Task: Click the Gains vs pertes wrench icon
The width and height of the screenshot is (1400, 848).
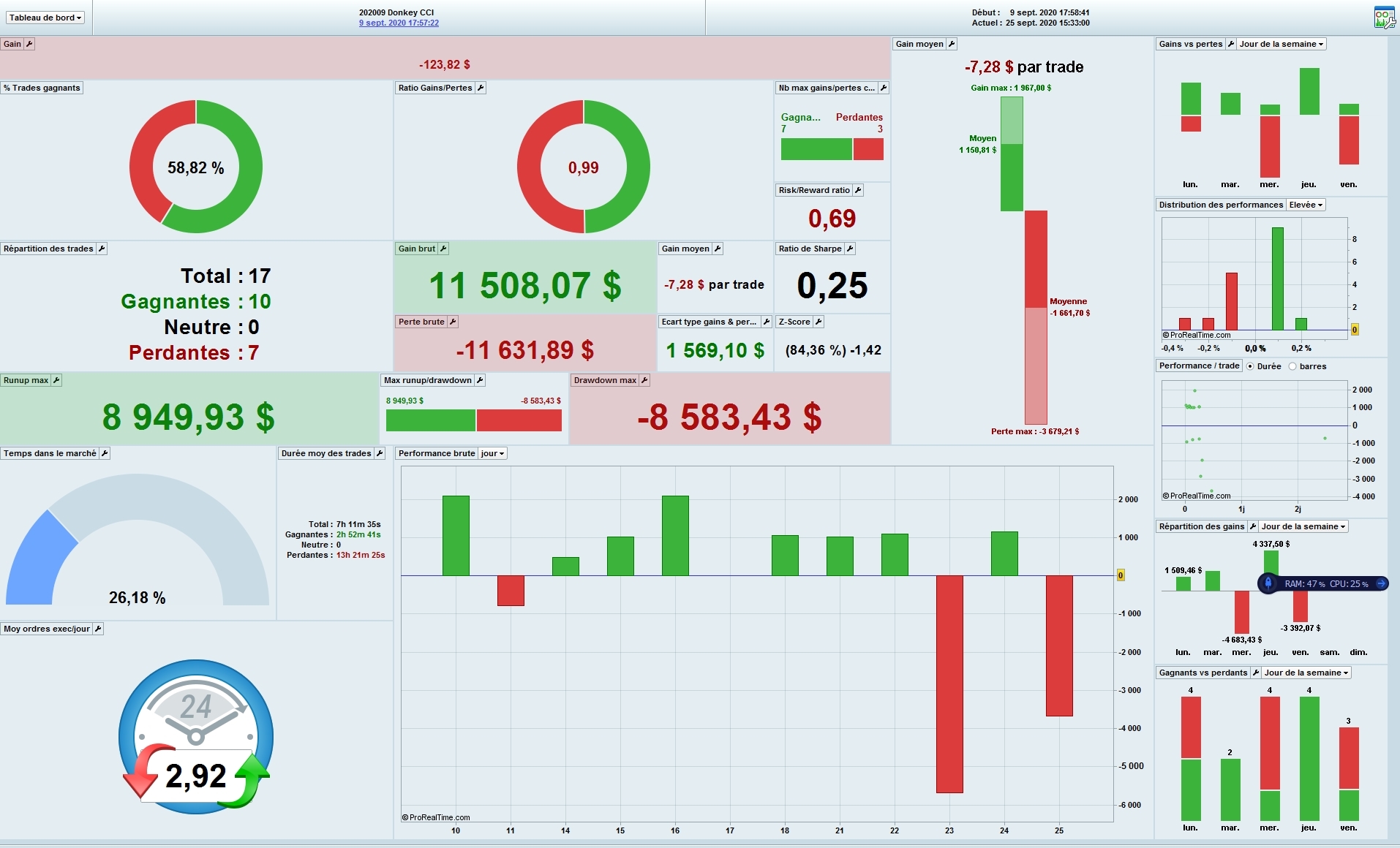Action: pos(1231,44)
